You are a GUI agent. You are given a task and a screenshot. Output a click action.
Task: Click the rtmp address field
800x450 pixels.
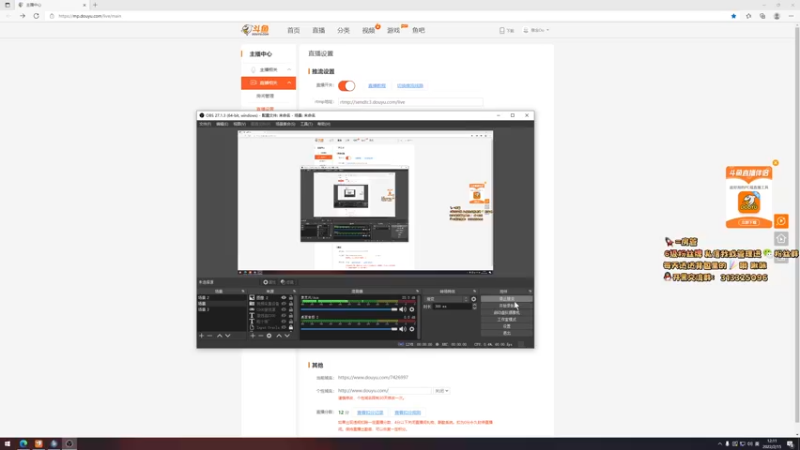pyautogui.click(x=410, y=102)
